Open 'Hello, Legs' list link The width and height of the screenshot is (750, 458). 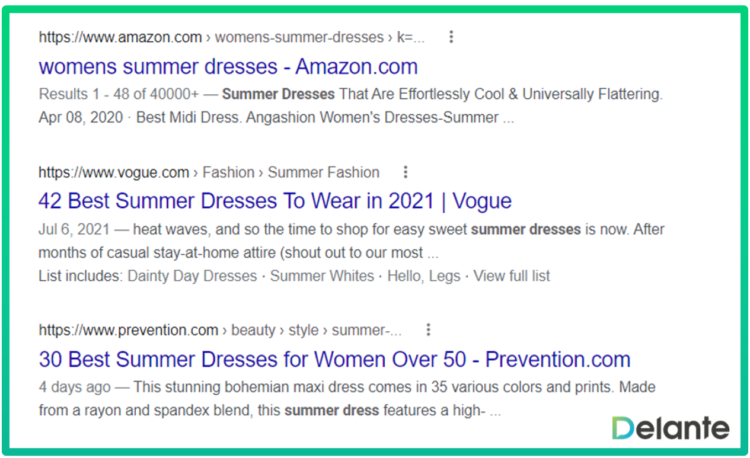pos(424,276)
